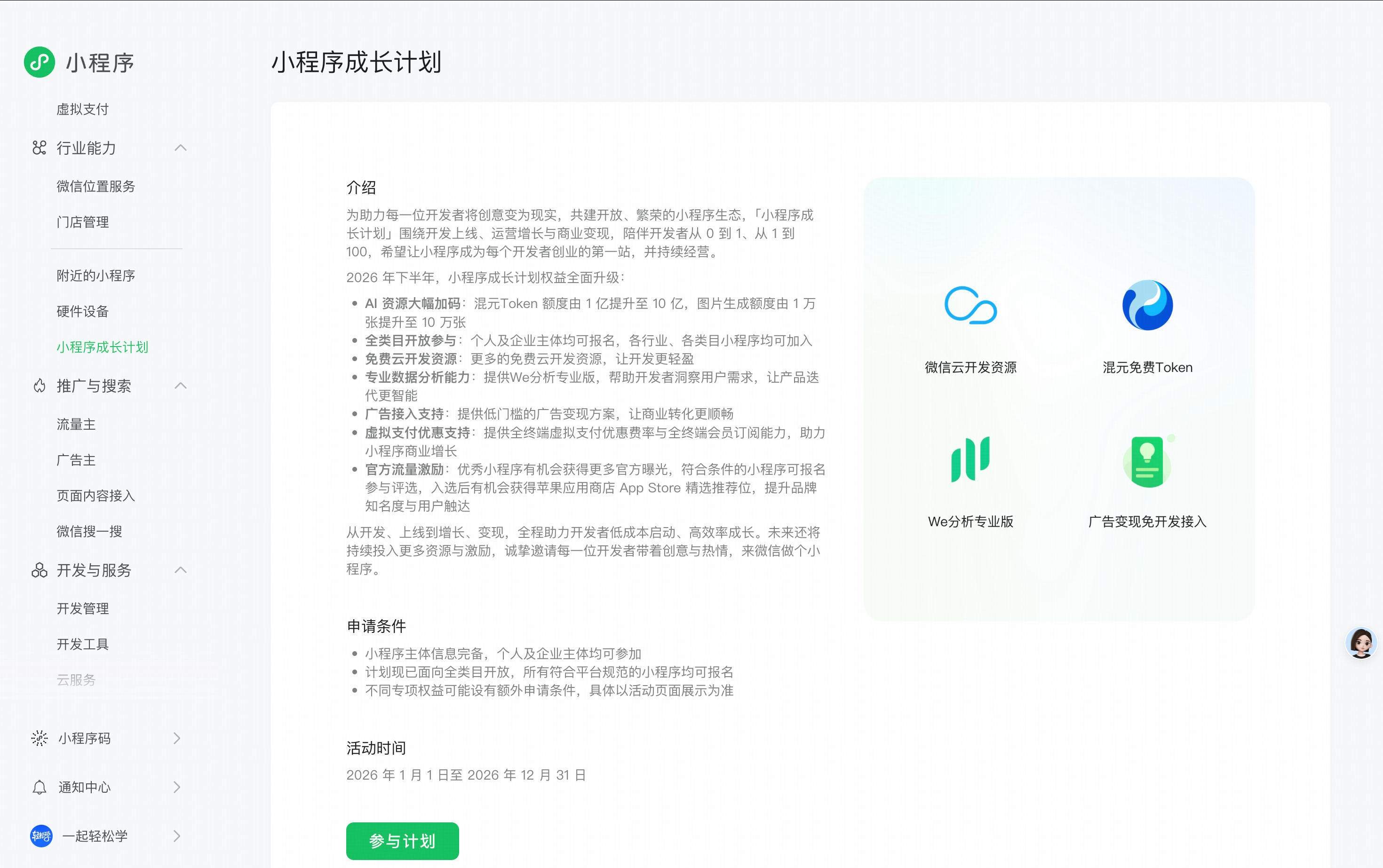
Task: Click the bold '广告接入支持' bullet text
Action: click(405, 414)
